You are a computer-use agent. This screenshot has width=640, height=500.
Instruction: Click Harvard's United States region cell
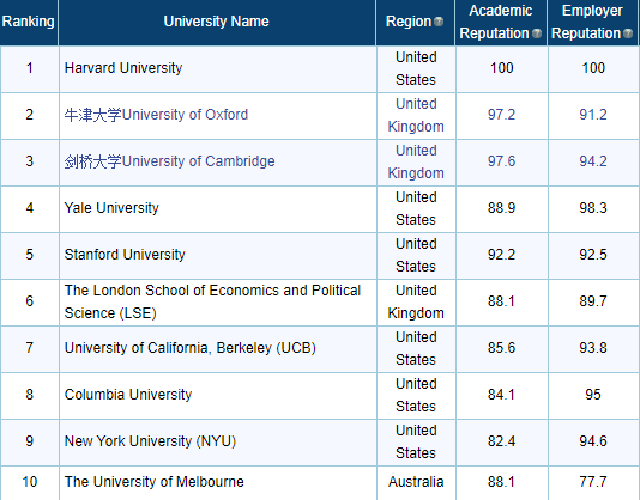click(416, 68)
